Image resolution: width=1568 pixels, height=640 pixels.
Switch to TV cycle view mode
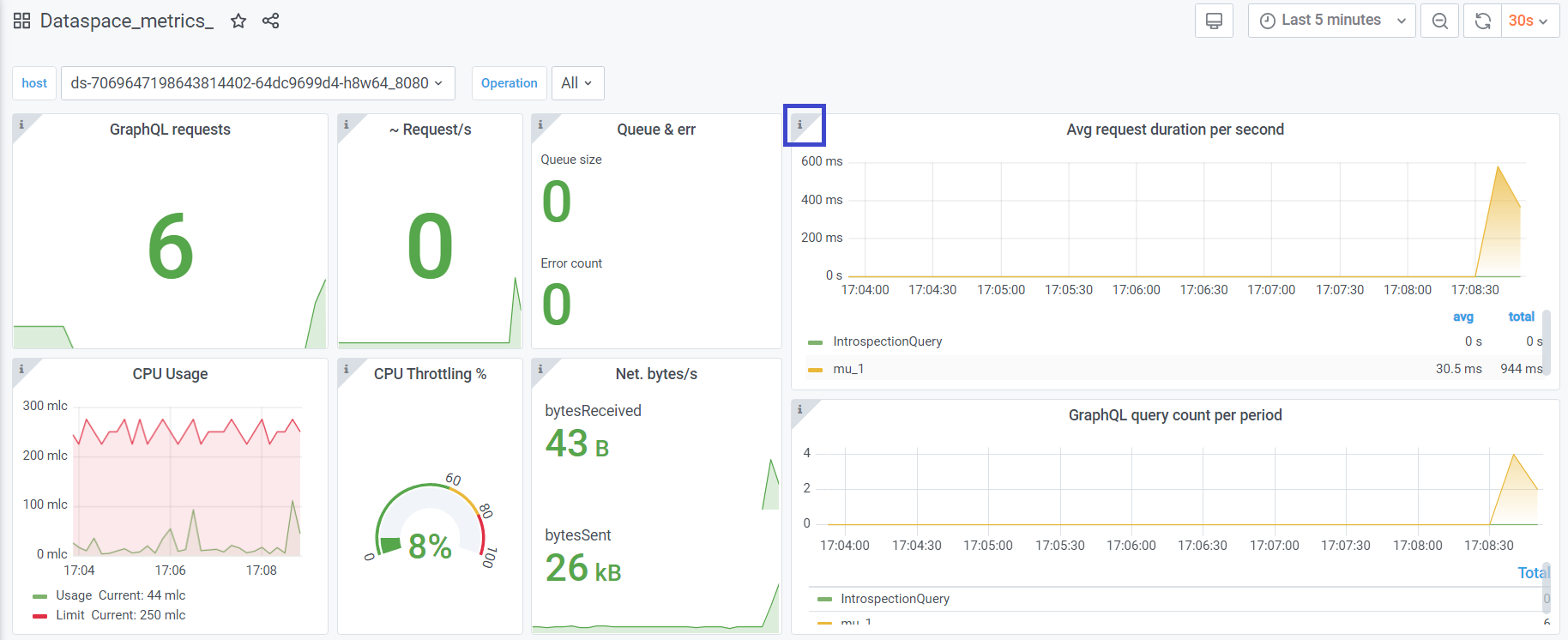click(x=1214, y=21)
